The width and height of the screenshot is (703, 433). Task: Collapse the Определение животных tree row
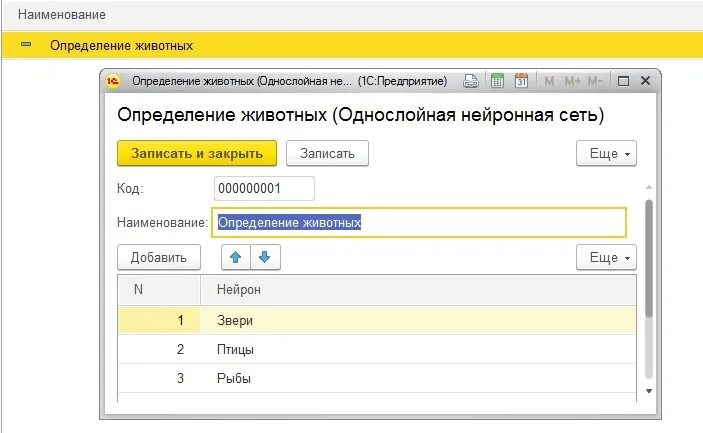tap(26, 44)
